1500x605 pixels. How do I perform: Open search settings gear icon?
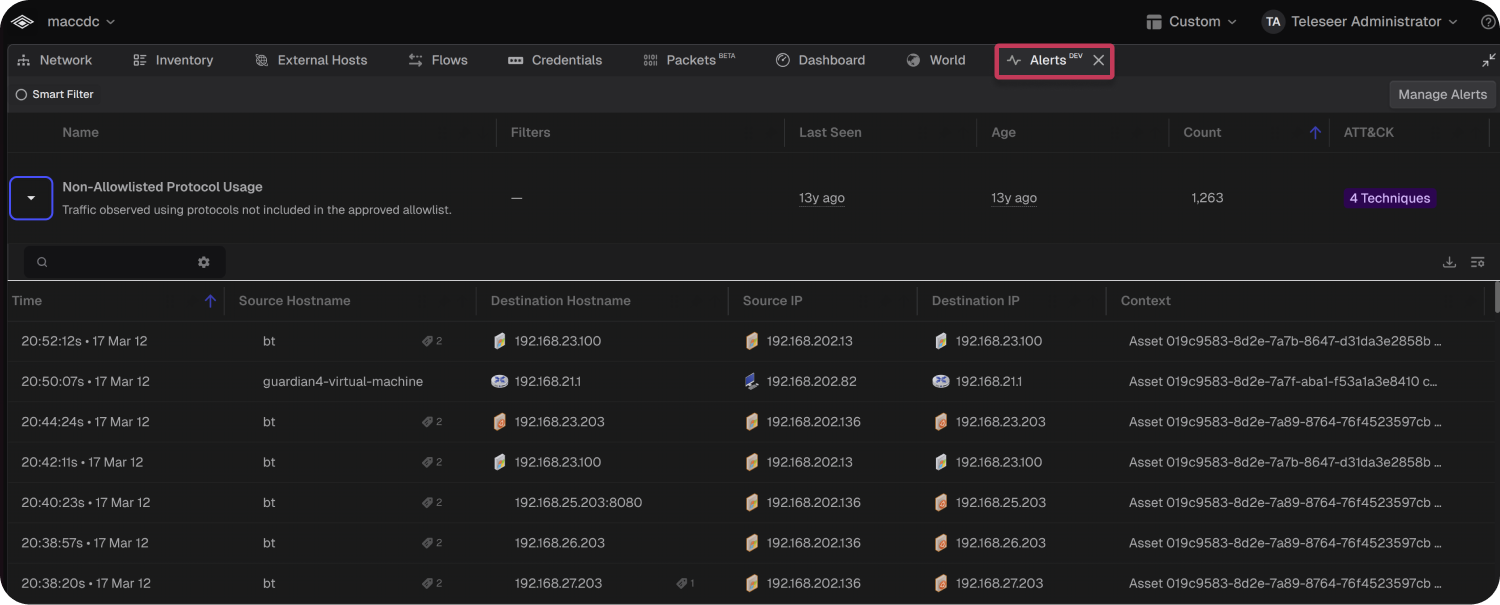click(204, 262)
